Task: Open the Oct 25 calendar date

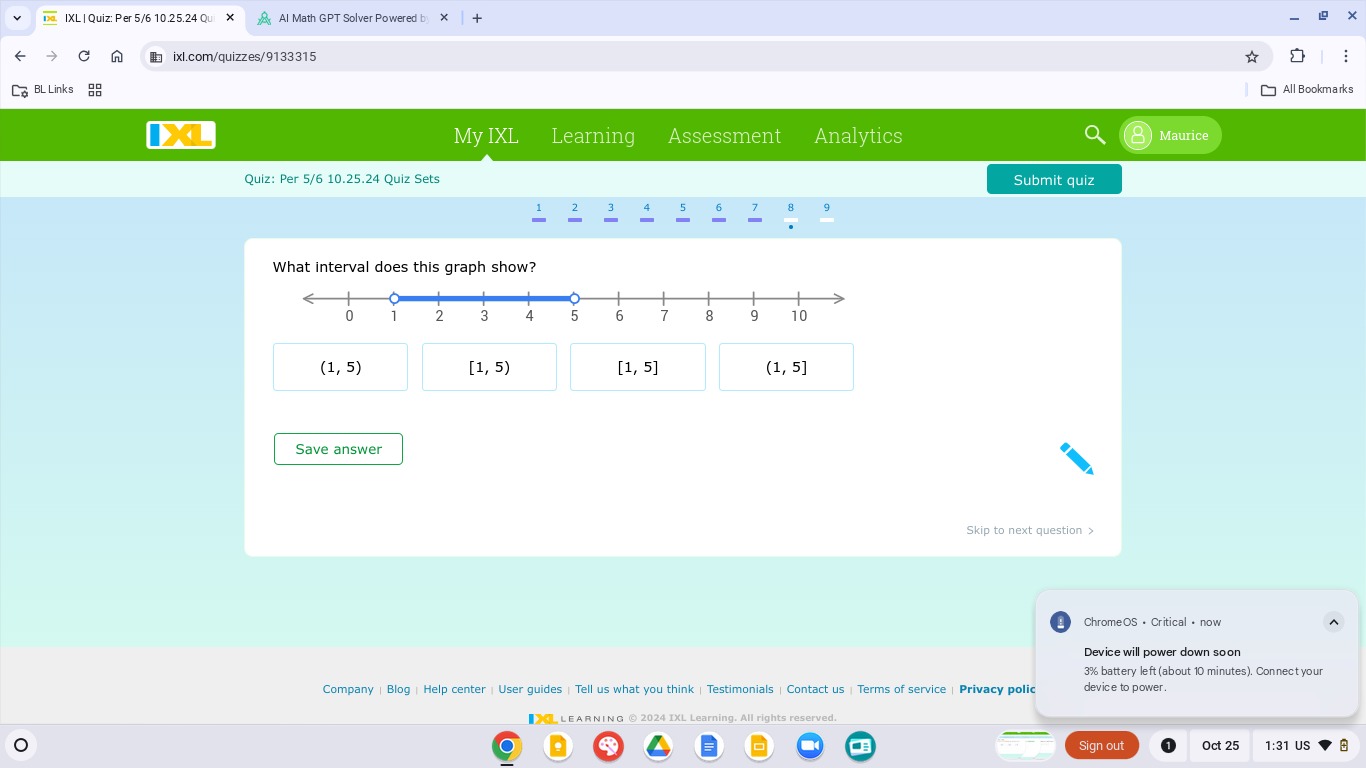Action: (x=1220, y=745)
